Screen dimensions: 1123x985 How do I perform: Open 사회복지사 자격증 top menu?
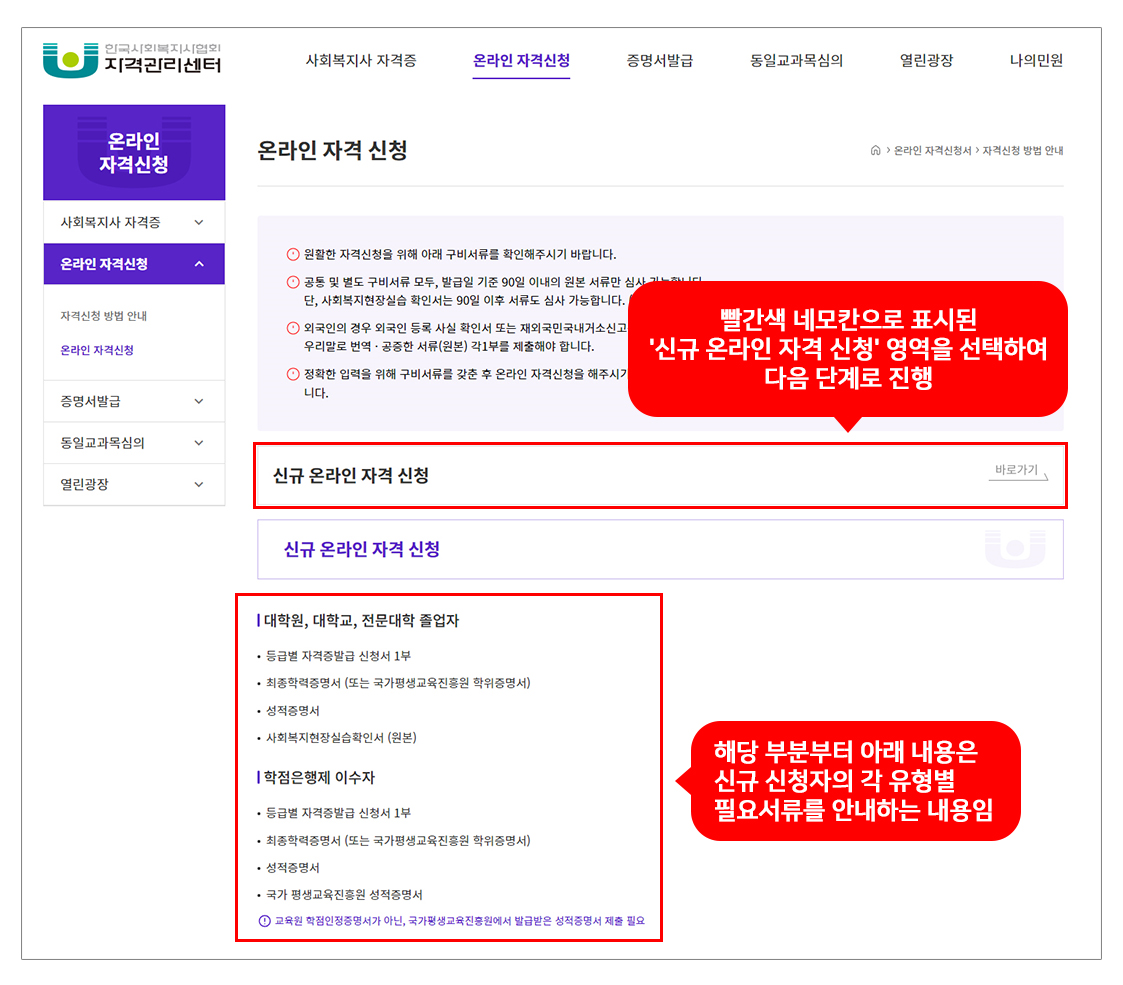click(361, 61)
